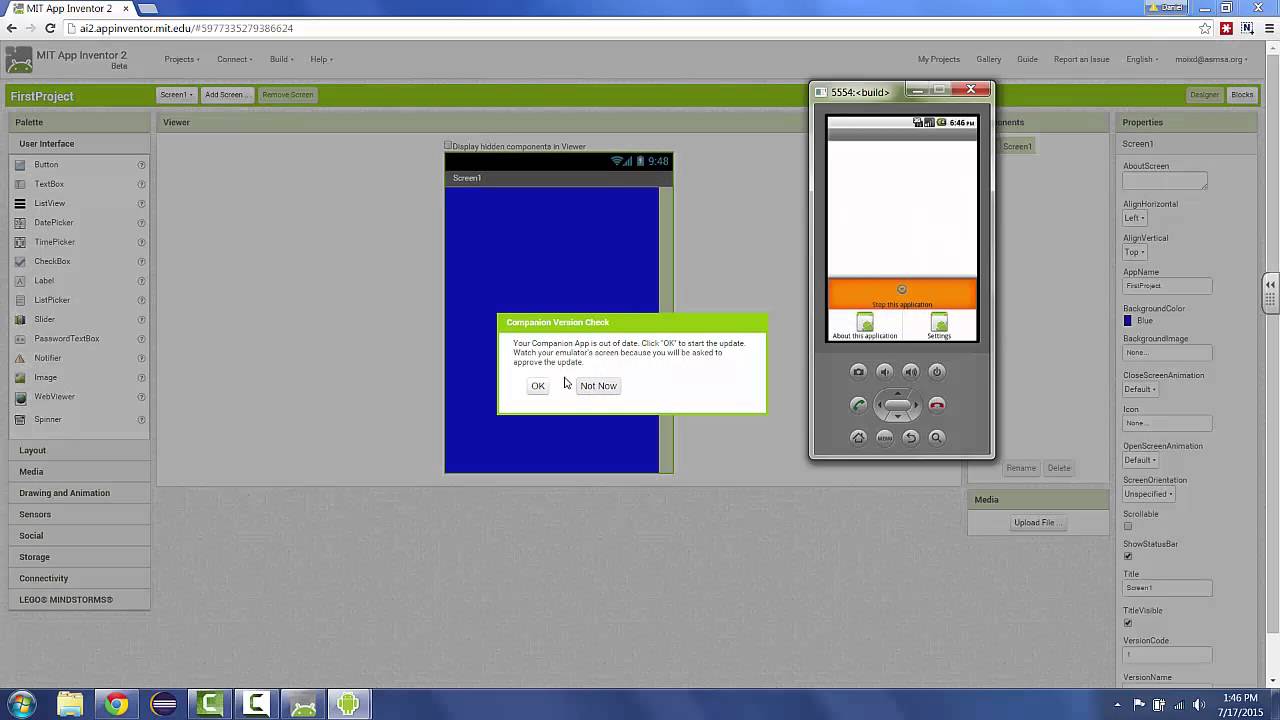Image resolution: width=1280 pixels, height=720 pixels.
Task: Go to My Projects
Action: click(x=939, y=59)
